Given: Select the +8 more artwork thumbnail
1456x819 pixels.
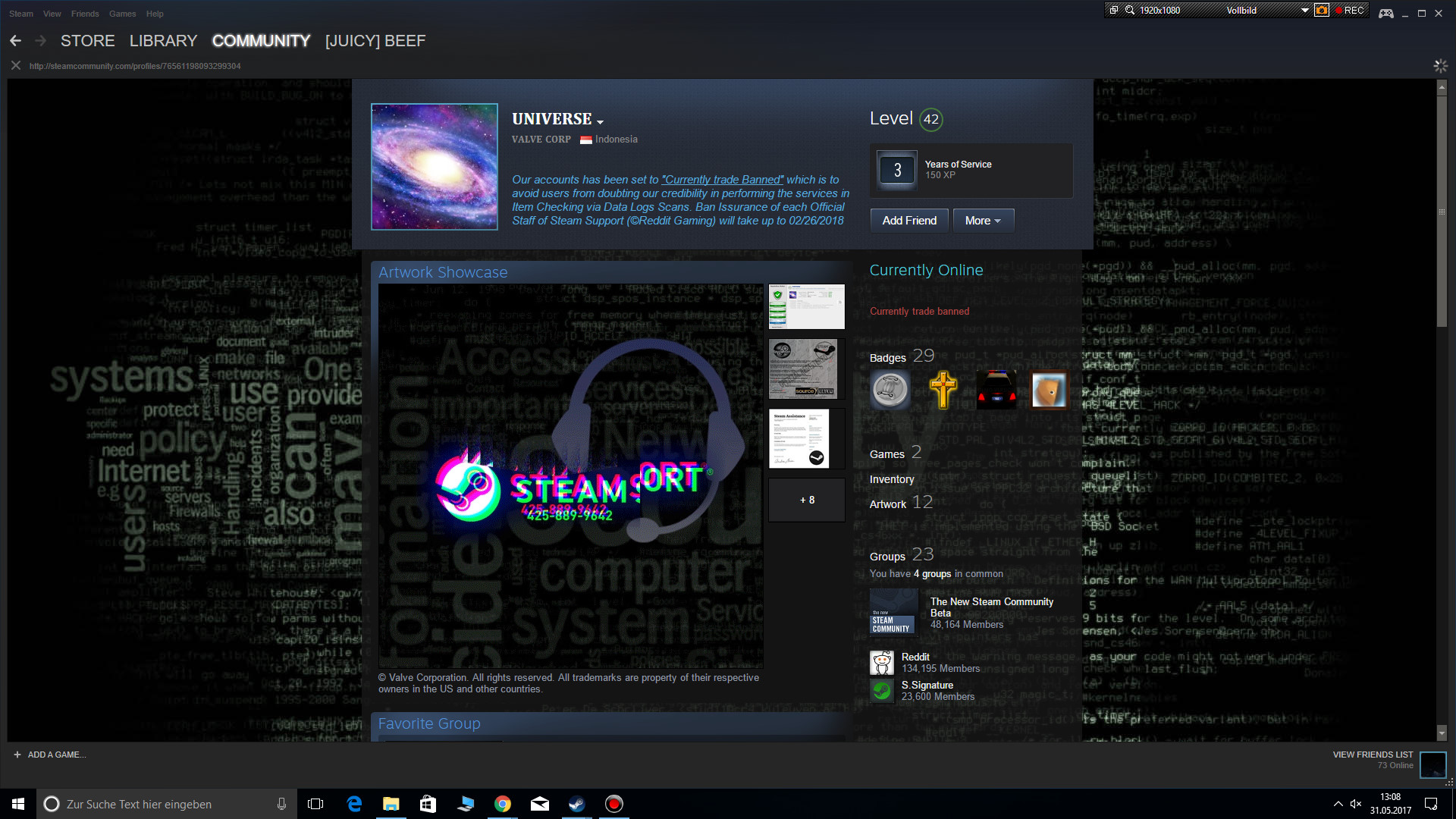Looking at the screenshot, I should click(807, 500).
